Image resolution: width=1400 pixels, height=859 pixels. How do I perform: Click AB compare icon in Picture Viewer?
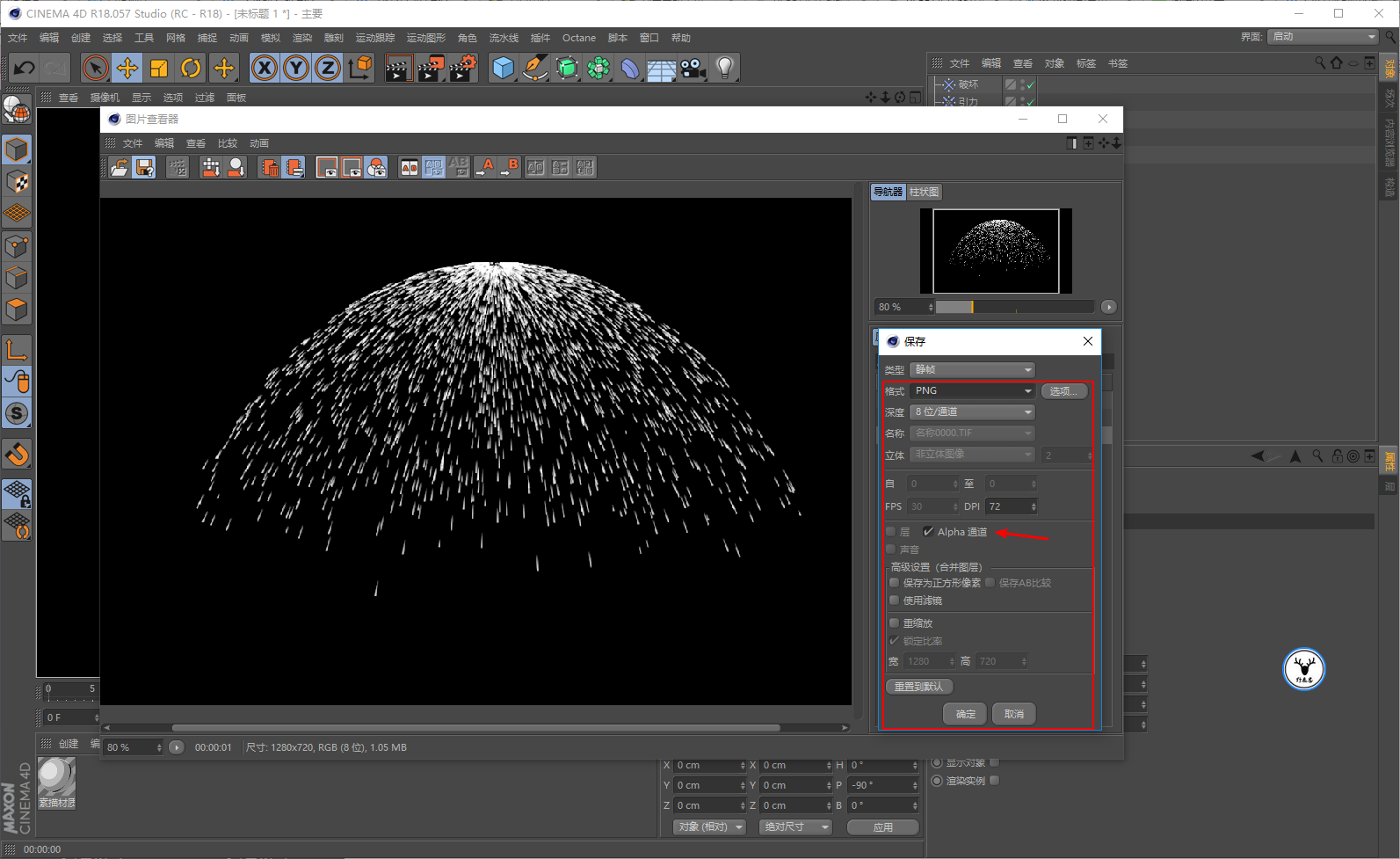pyautogui.click(x=409, y=167)
